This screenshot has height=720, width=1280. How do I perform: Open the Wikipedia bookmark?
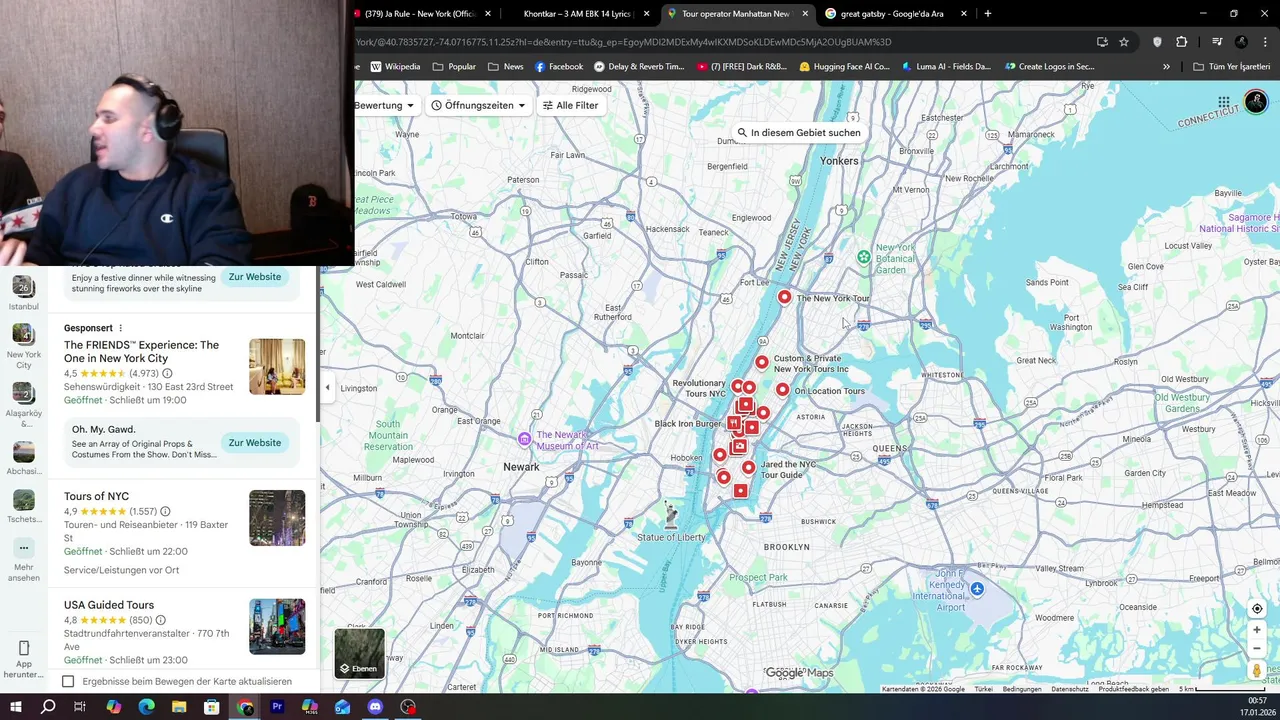(395, 67)
